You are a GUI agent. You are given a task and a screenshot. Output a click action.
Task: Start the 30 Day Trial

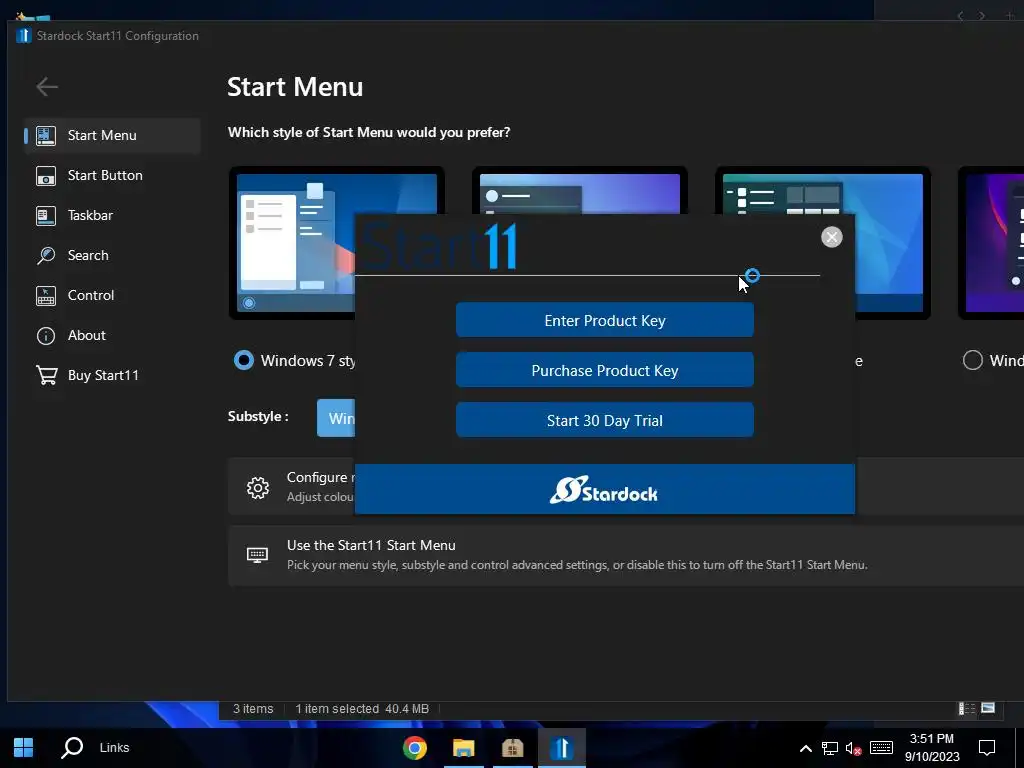coord(605,420)
